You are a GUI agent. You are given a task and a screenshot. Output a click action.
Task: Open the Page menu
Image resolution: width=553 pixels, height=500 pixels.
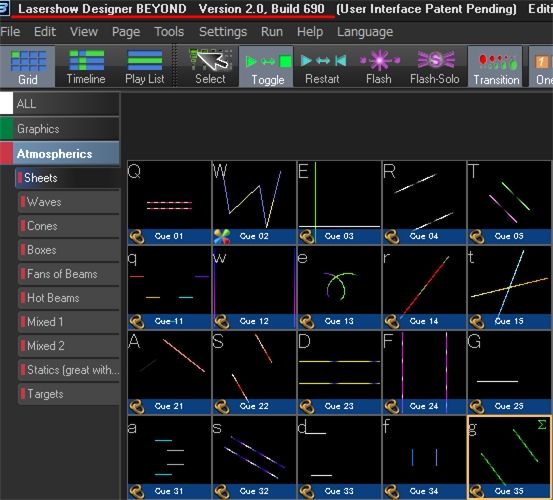coord(126,32)
